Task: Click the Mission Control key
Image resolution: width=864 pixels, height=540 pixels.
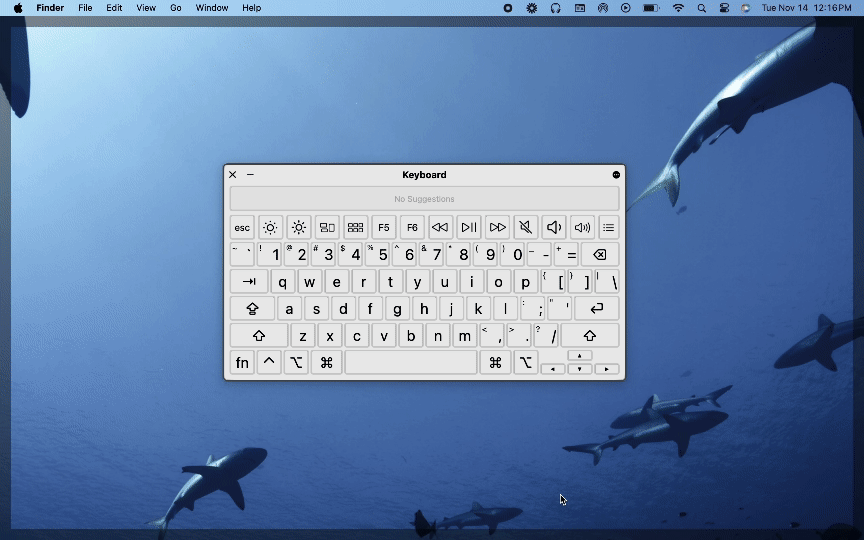Action: (327, 228)
